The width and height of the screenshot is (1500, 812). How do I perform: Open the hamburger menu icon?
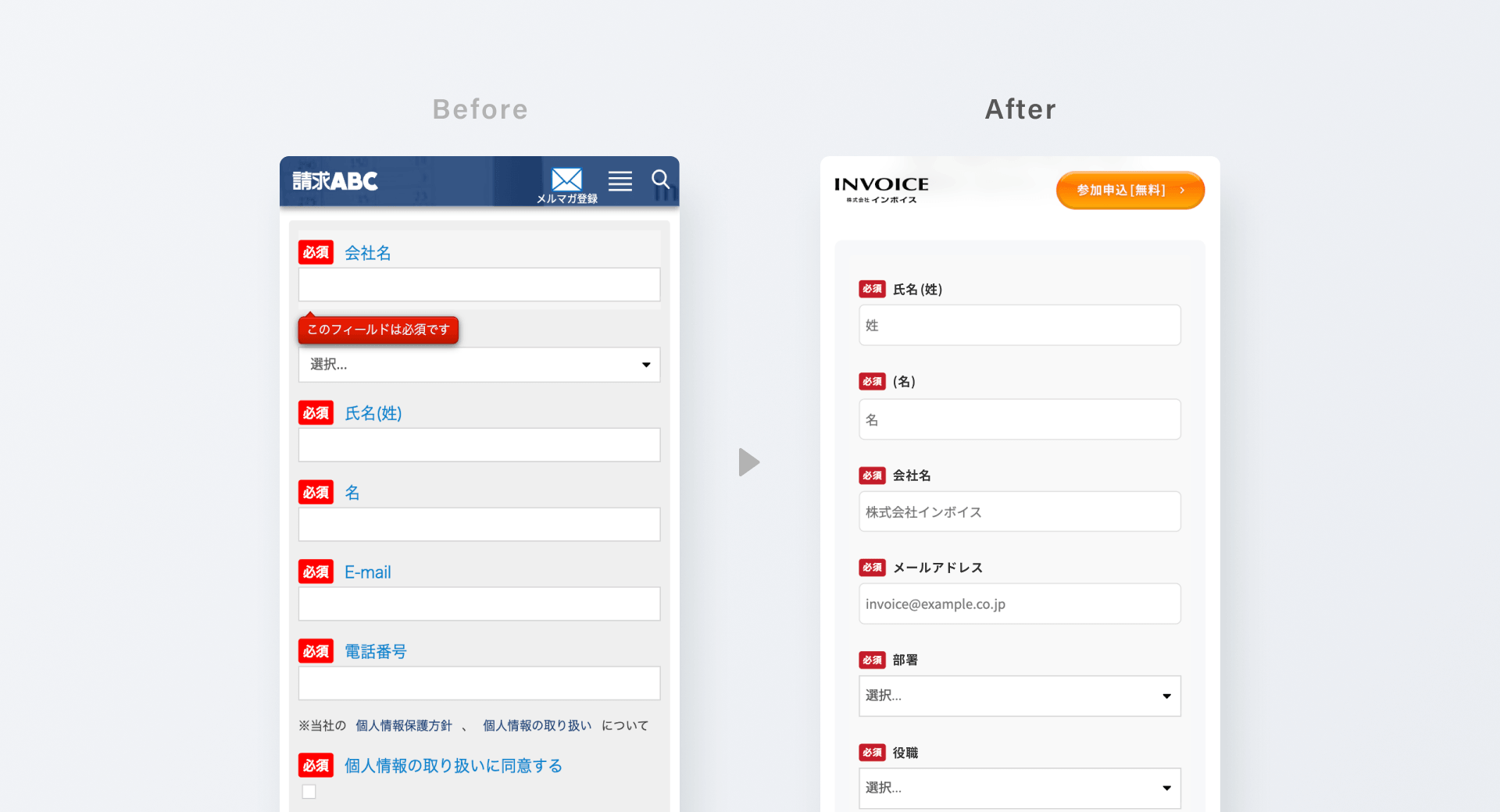coord(620,181)
